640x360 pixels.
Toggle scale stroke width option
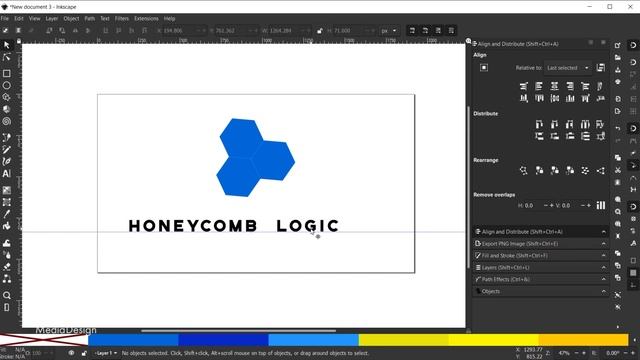point(412,31)
